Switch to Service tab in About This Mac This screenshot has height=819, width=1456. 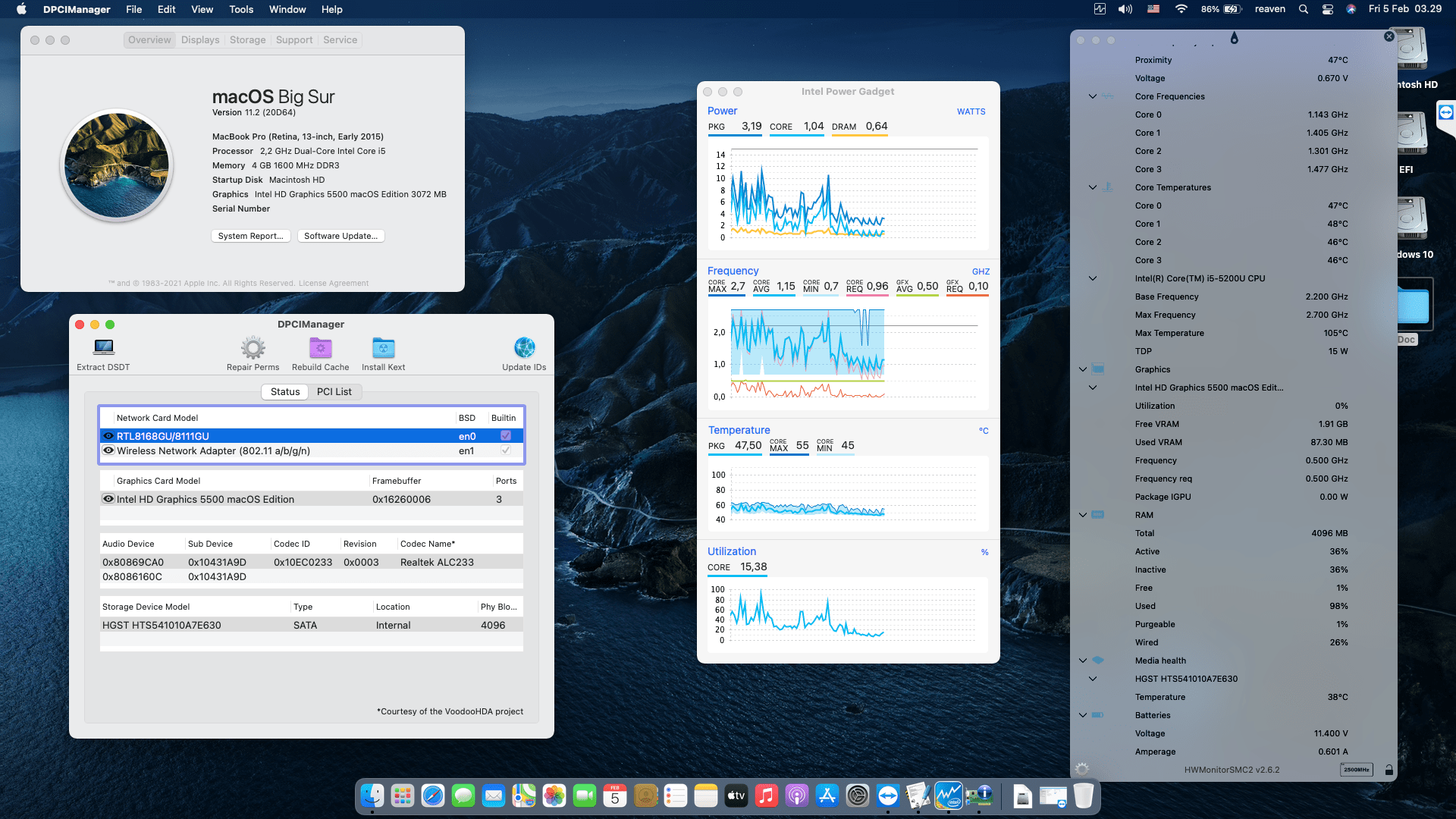[340, 40]
